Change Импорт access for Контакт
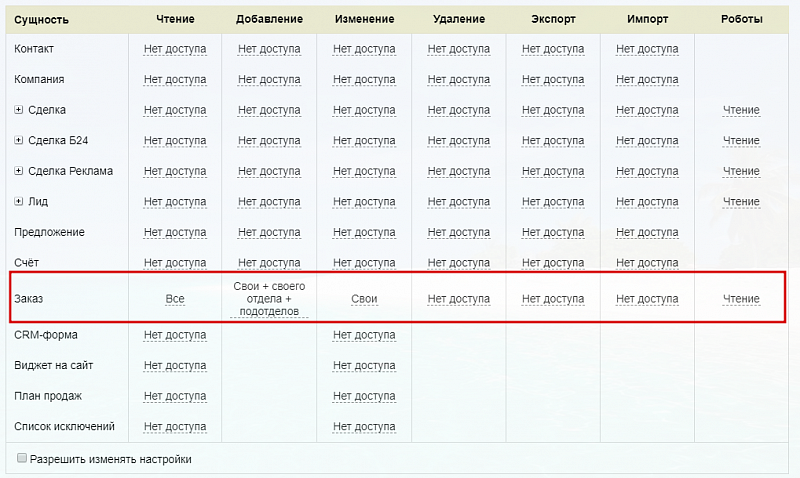The width and height of the screenshot is (800, 478). click(647, 49)
